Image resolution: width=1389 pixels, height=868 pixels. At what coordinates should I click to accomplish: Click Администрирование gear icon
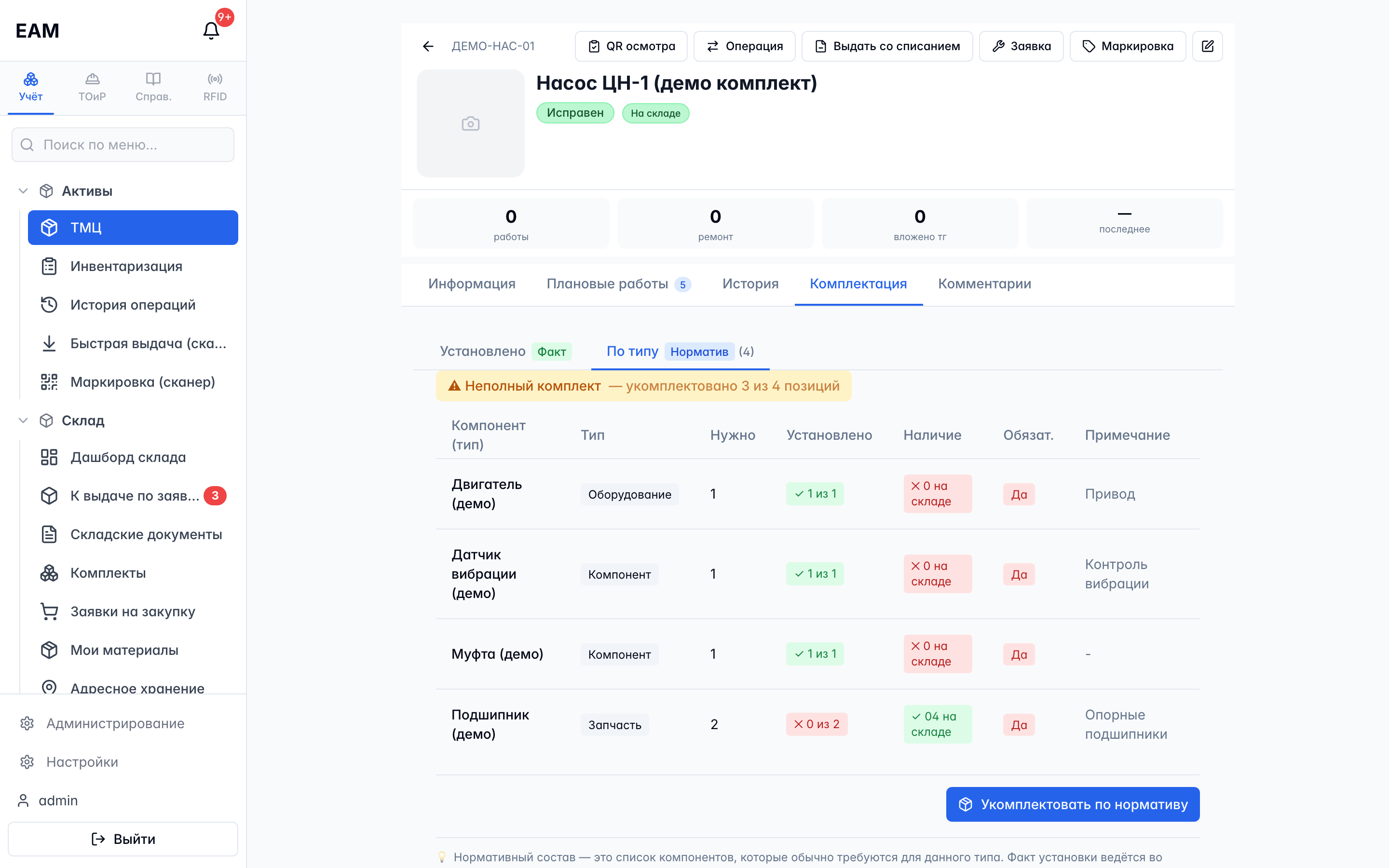(x=27, y=723)
